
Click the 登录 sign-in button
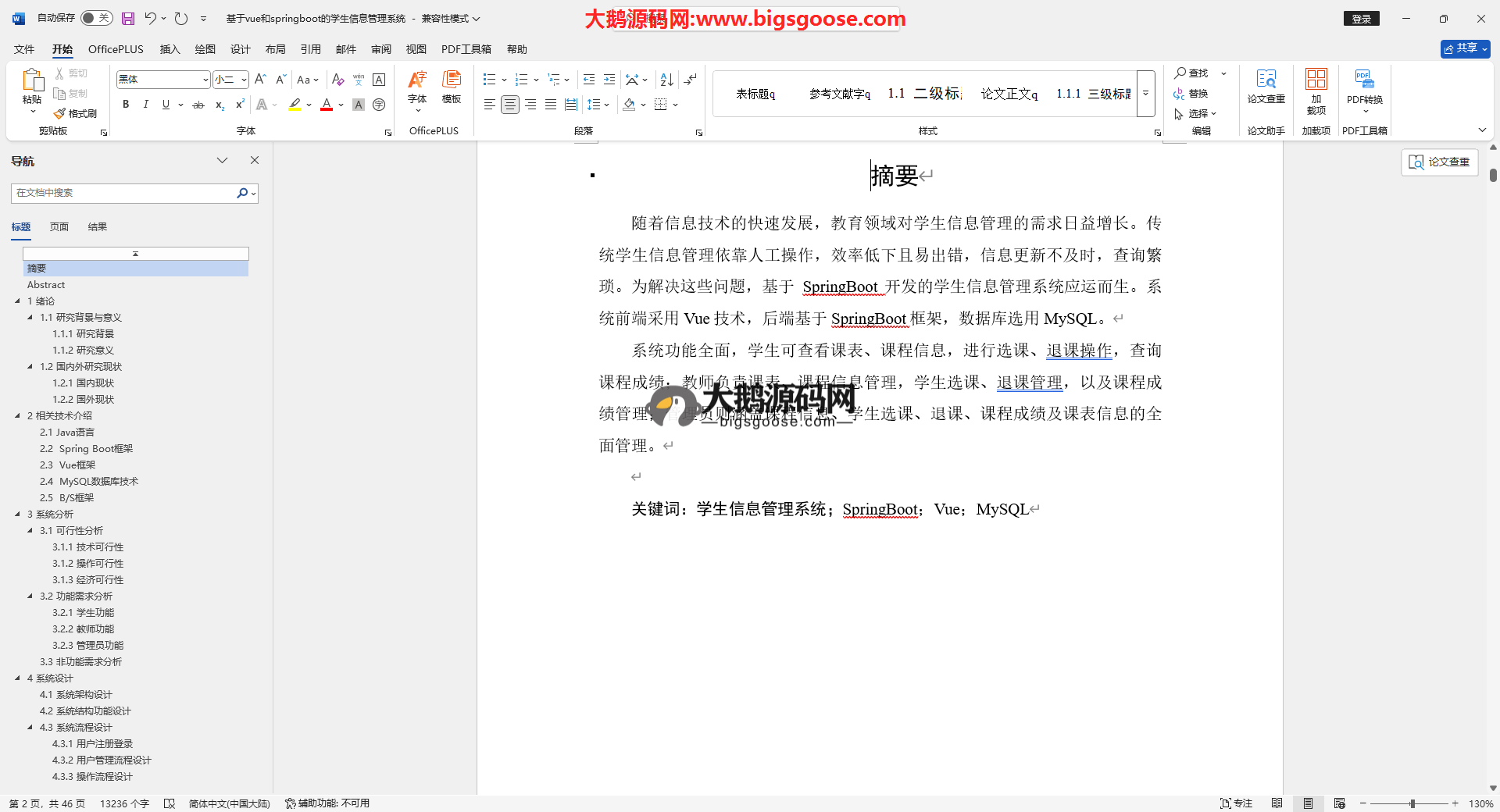coord(1361,19)
